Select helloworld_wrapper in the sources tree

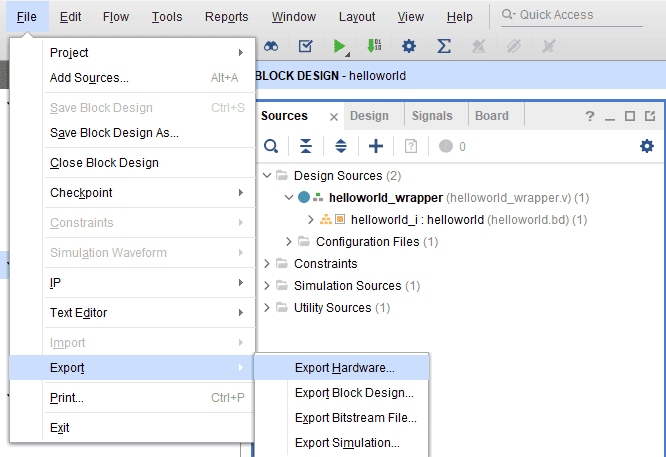click(385, 198)
